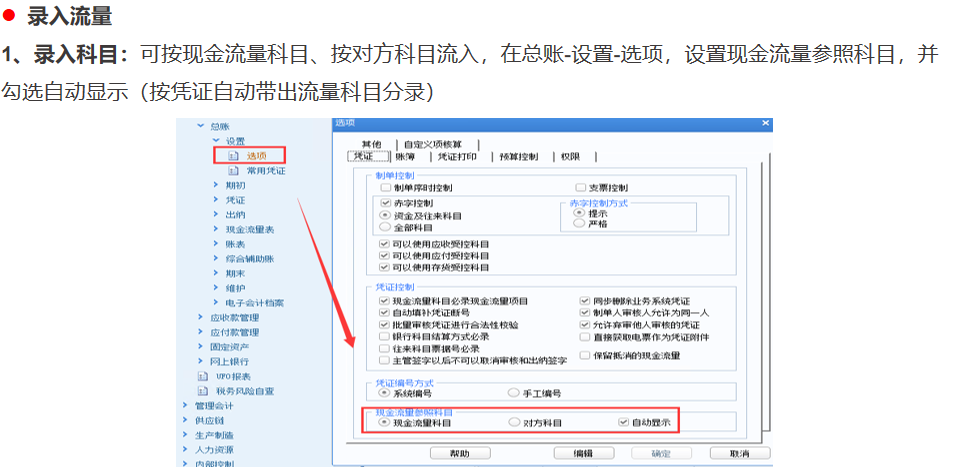Toggle the 自动显示 checkbox
Screen dimensions: 953x473
pyautogui.click(x=622, y=422)
